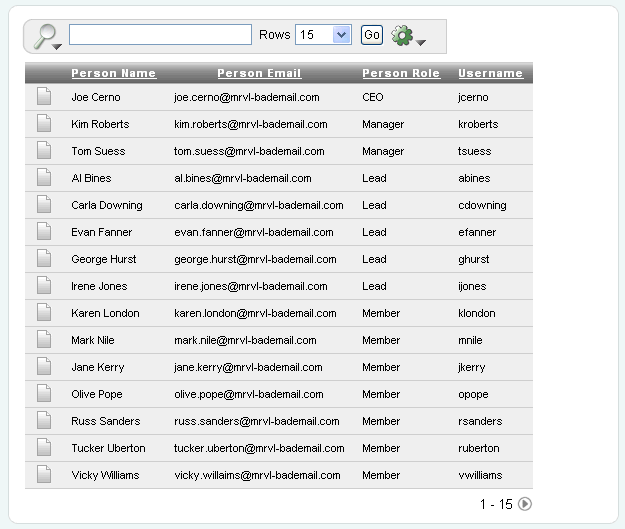The width and height of the screenshot is (625, 529).
Task: Click into the search text field
Action: (x=160, y=35)
